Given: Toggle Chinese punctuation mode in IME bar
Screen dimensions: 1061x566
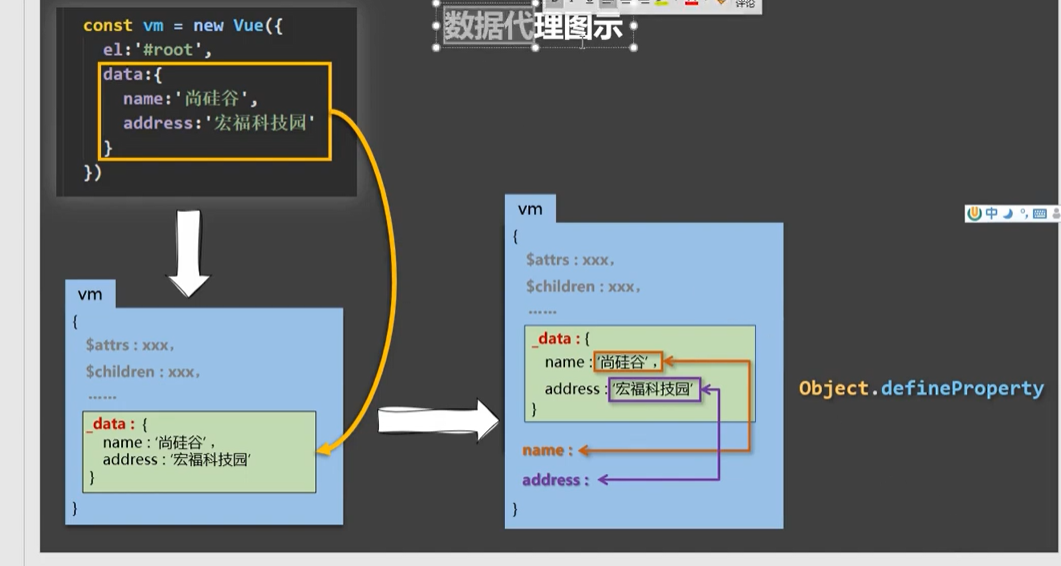Looking at the screenshot, I should coord(1024,213).
